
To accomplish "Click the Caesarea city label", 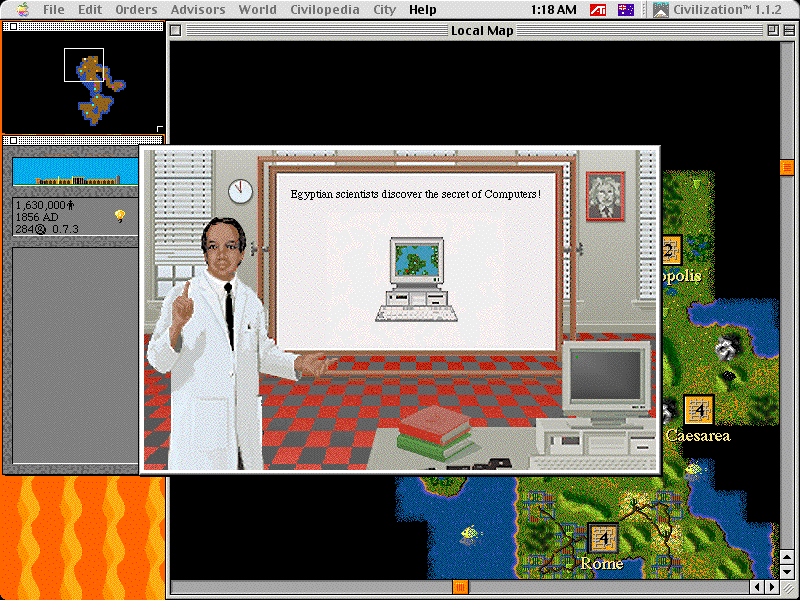I will (698, 436).
